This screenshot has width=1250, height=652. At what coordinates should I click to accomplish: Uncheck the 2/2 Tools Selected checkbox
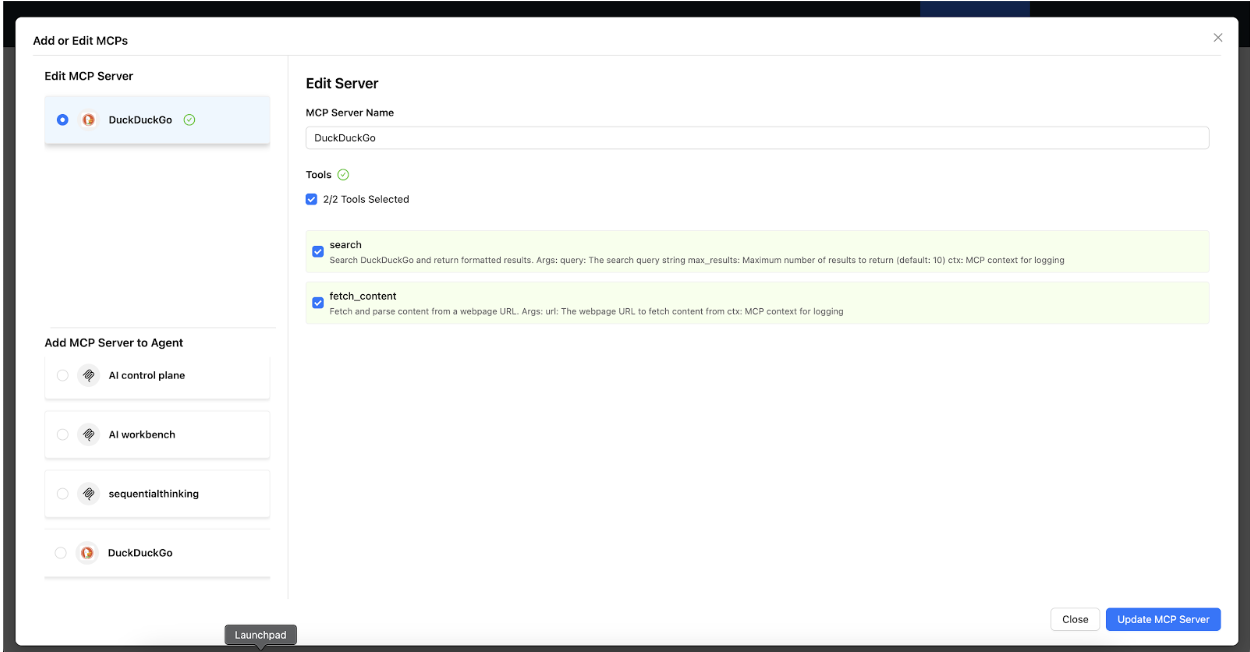[312, 199]
